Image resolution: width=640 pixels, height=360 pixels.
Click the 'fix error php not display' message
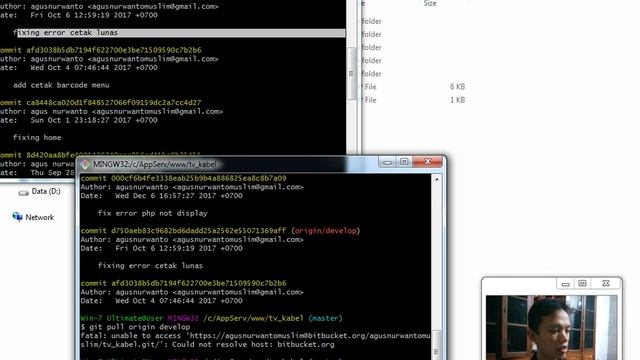tap(153, 213)
